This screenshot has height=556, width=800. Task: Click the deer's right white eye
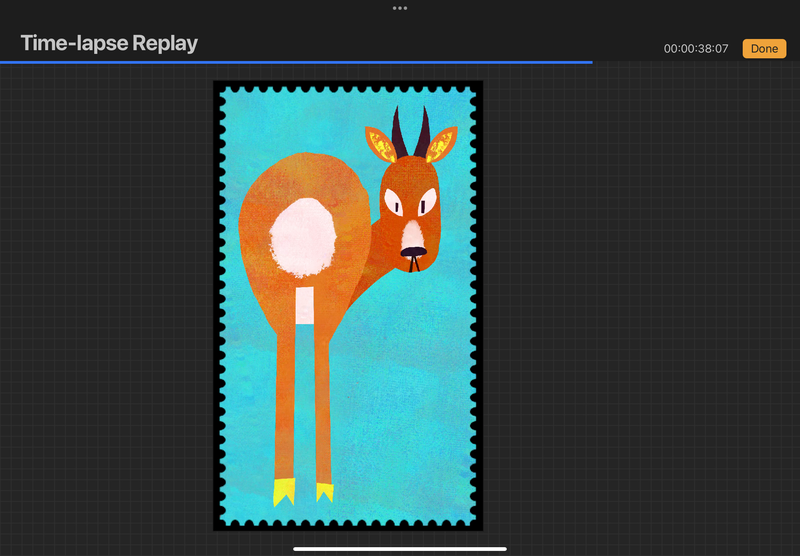427,205
